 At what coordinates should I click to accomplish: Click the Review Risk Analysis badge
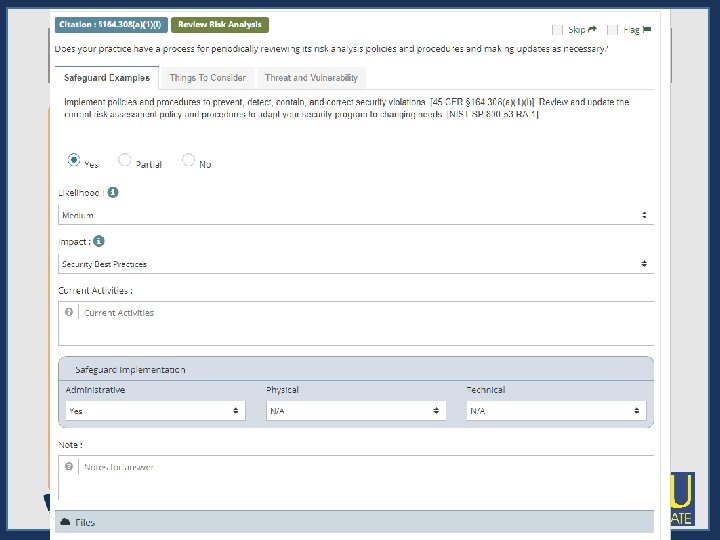[220, 25]
